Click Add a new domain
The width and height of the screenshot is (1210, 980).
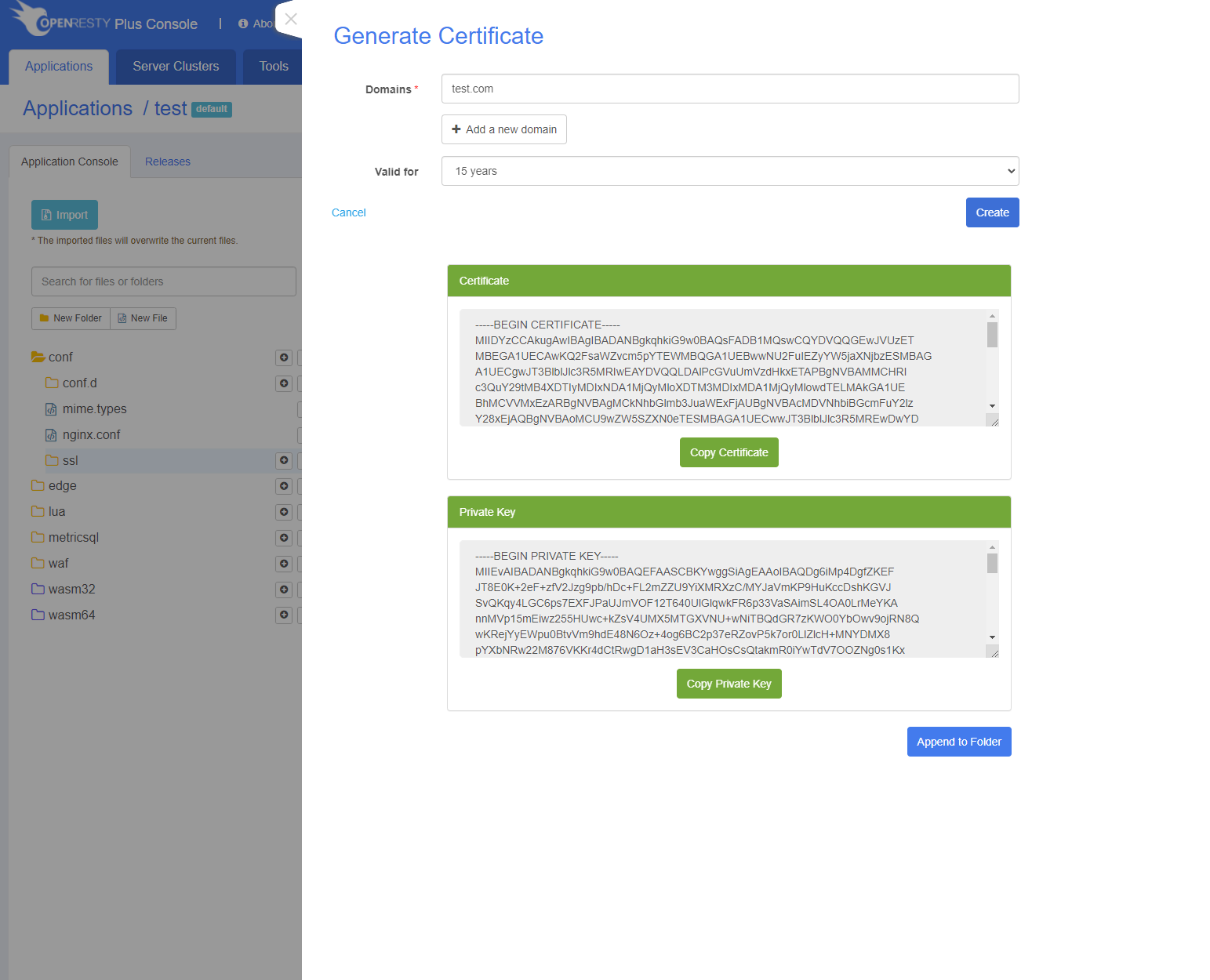(503, 129)
